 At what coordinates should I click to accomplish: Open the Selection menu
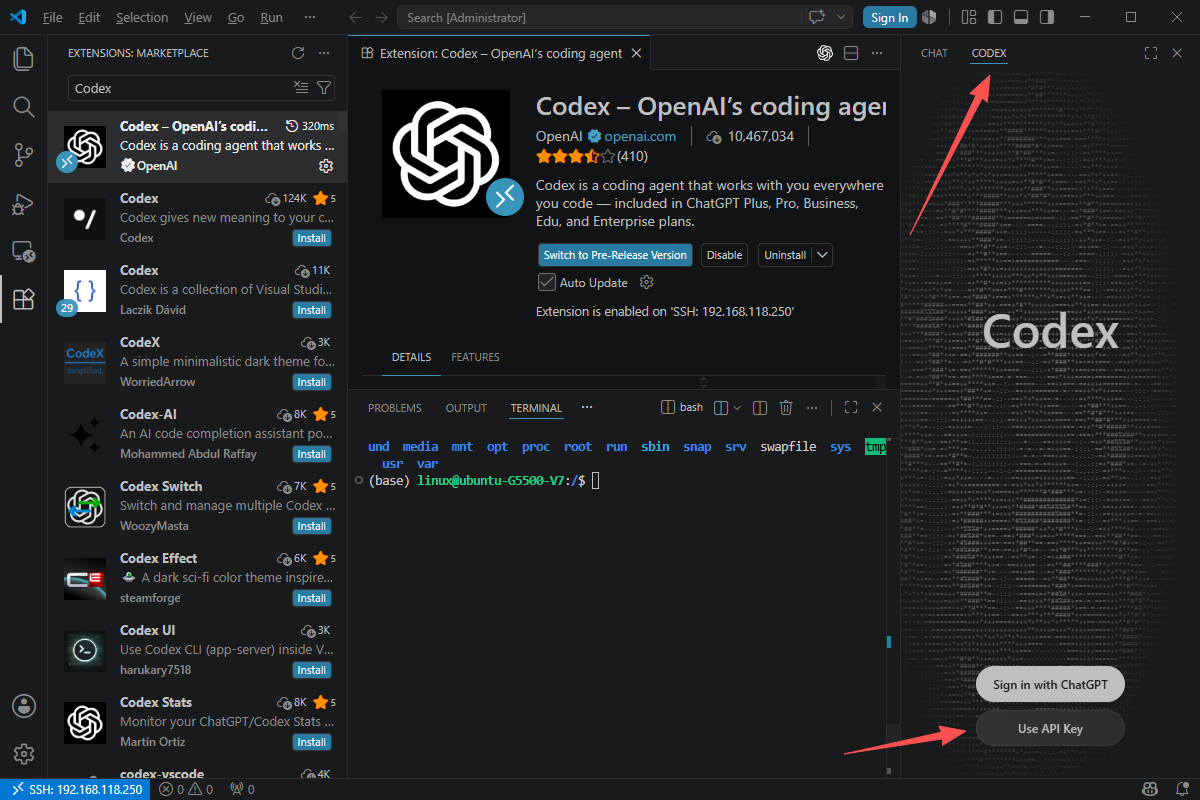point(142,17)
